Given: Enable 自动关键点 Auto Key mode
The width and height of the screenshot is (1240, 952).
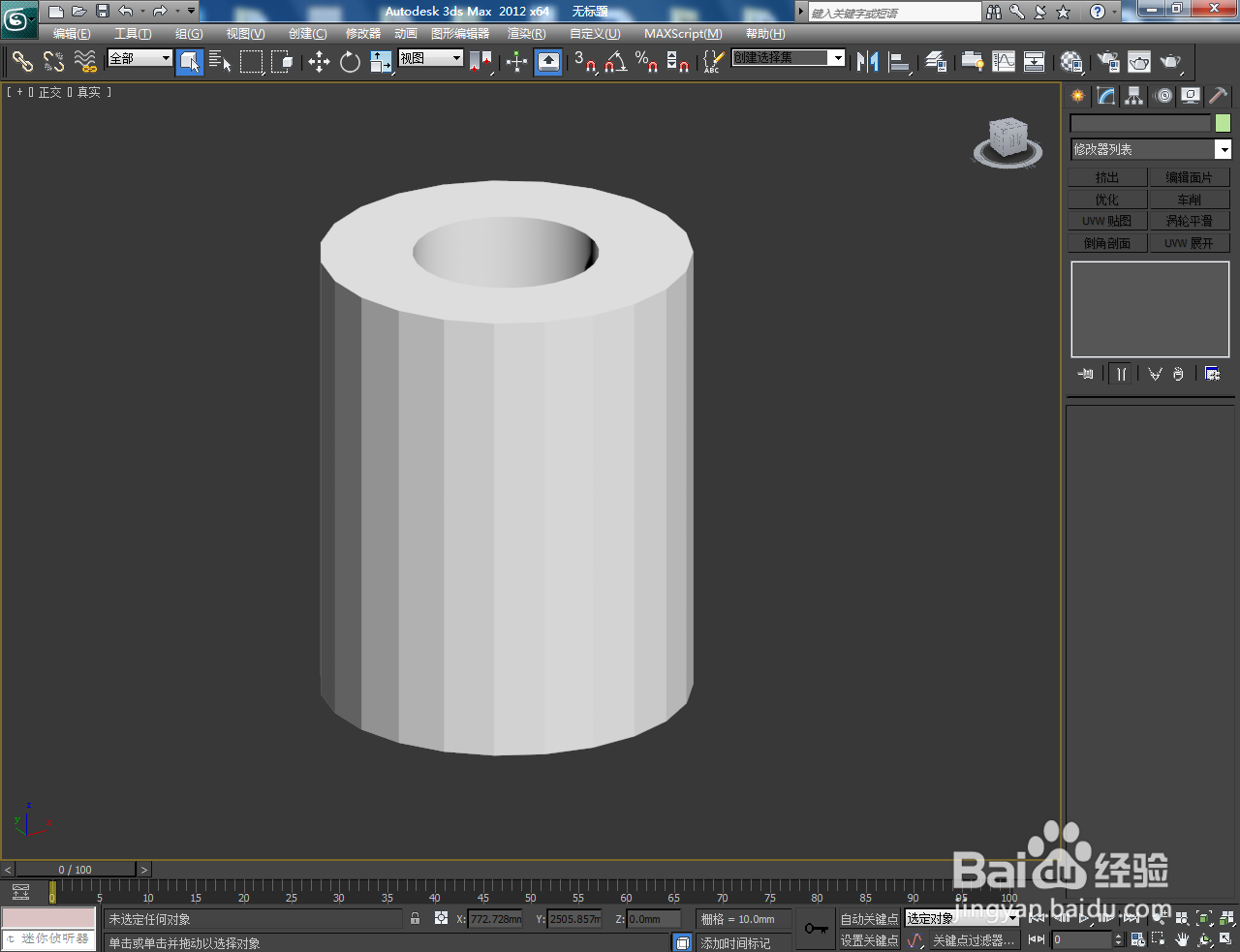Looking at the screenshot, I should [x=869, y=919].
